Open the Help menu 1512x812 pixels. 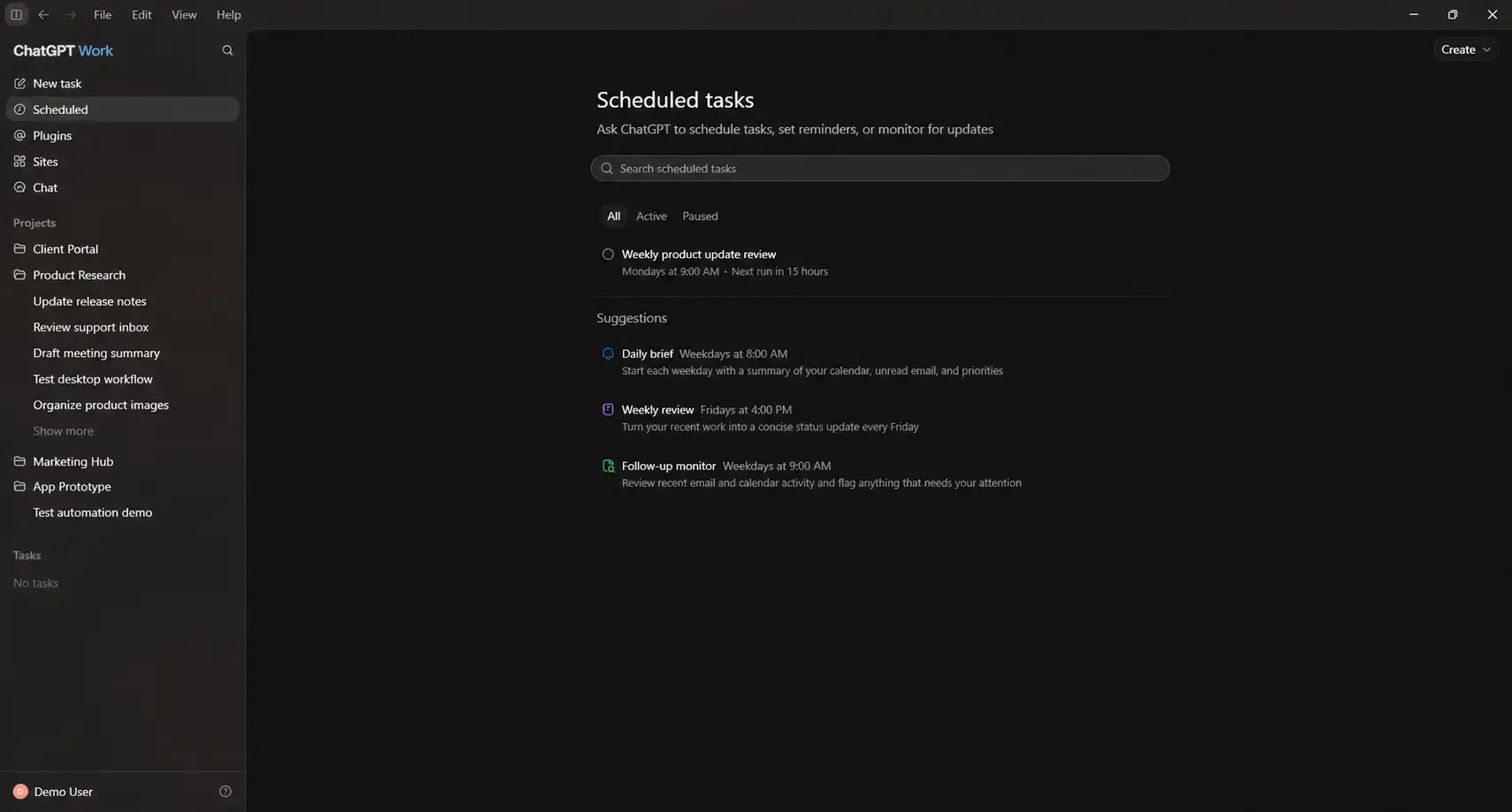[229, 14]
